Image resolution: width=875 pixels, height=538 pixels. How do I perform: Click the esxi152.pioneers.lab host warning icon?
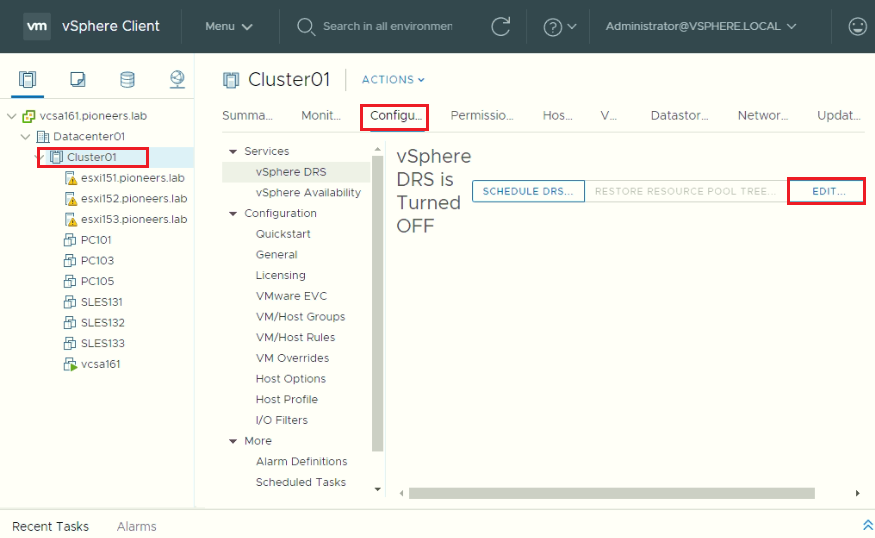70,199
